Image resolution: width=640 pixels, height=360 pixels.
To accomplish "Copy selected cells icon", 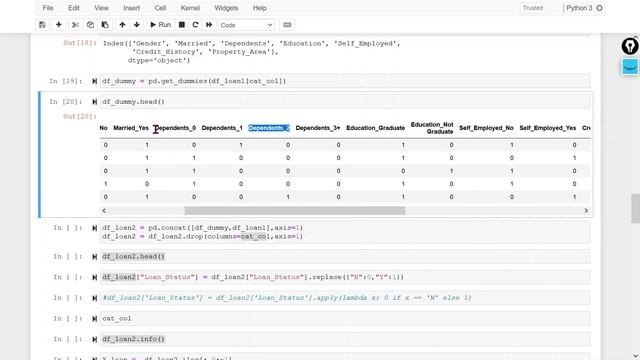I will pyautogui.click(x=90, y=25).
